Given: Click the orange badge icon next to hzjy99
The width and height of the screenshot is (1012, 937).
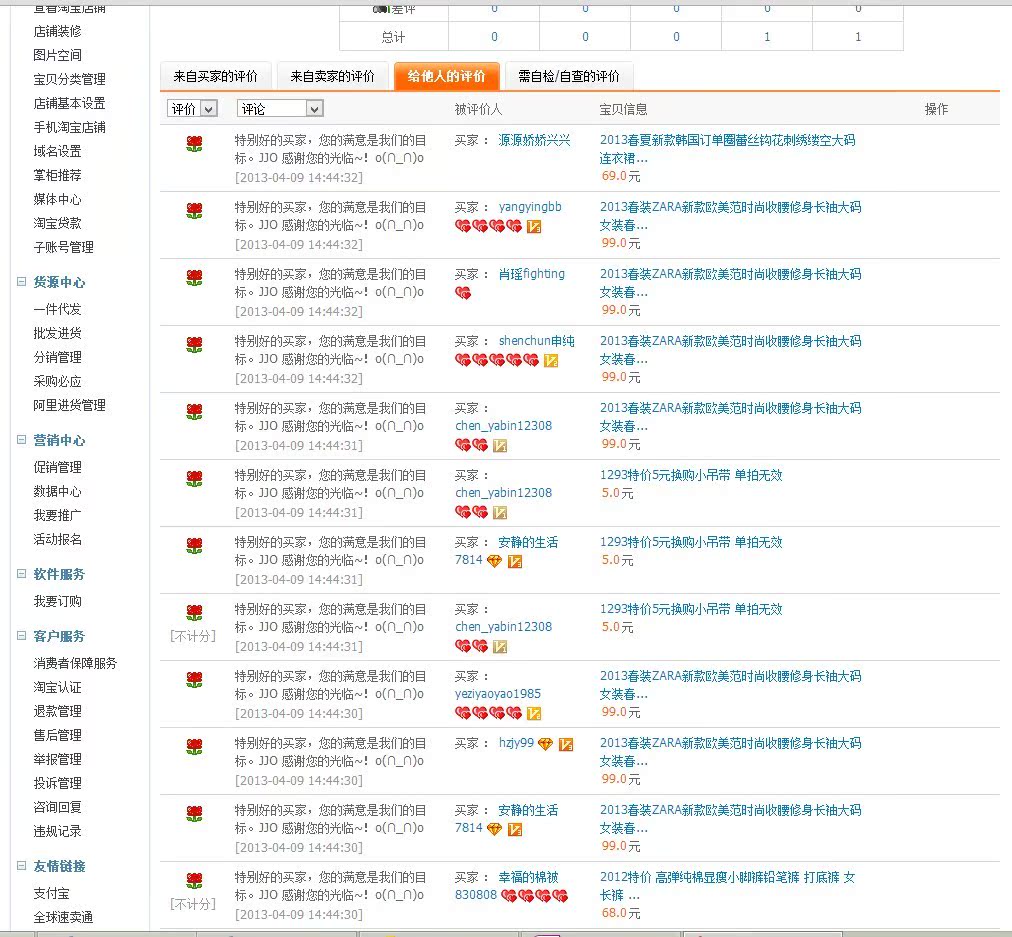Looking at the screenshot, I should pyautogui.click(x=565, y=745).
